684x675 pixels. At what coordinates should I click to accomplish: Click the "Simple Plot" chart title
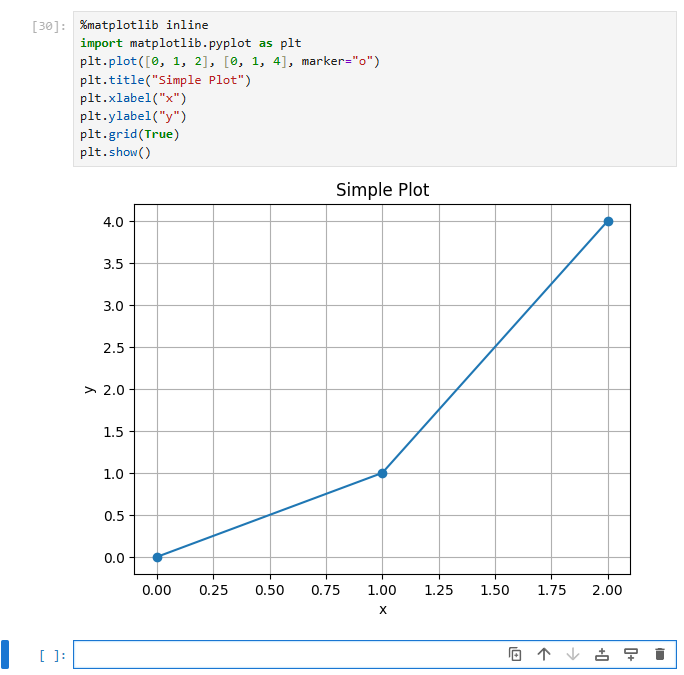point(382,190)
